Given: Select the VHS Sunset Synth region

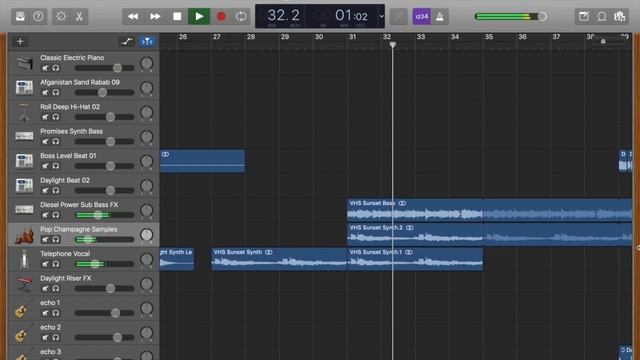Looking at the screenshot, I should (x=279, y=259).
